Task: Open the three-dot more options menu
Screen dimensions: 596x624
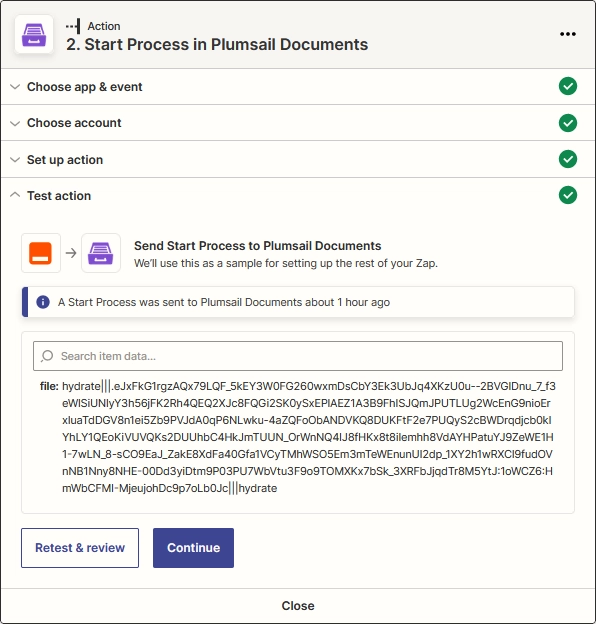Action: [568, 34]
